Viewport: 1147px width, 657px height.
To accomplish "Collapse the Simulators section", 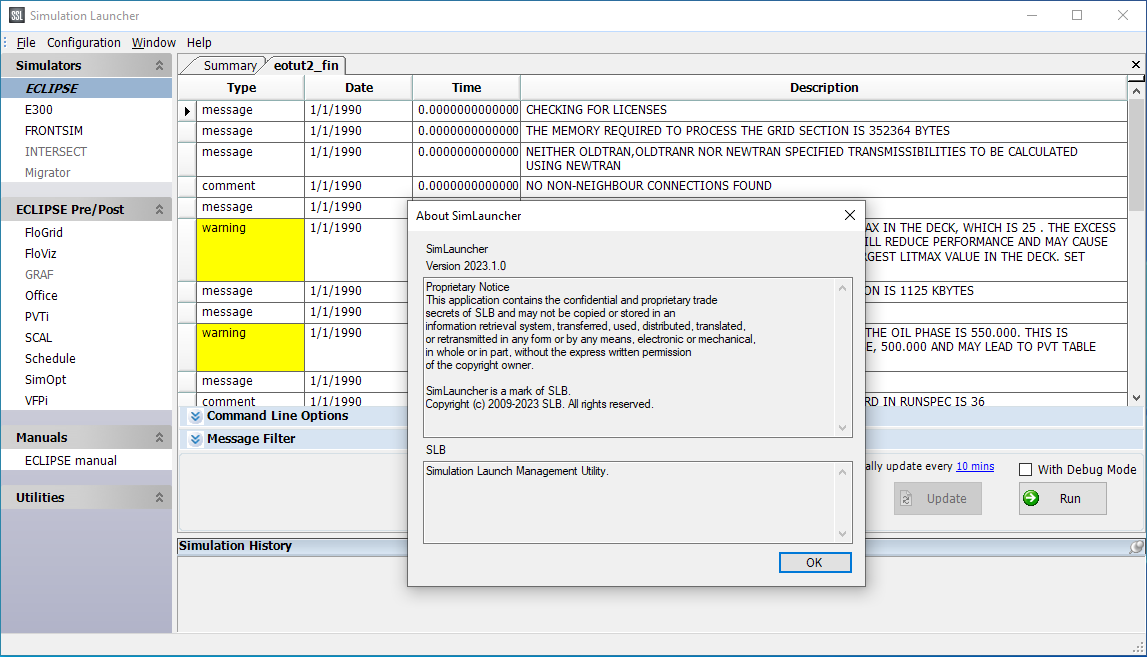I will pos(159,66).
